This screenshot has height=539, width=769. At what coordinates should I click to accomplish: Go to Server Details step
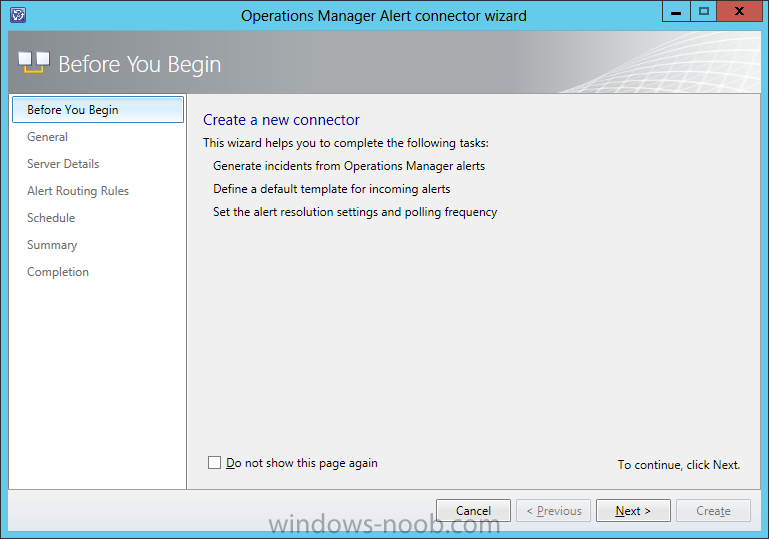point(63,164)
